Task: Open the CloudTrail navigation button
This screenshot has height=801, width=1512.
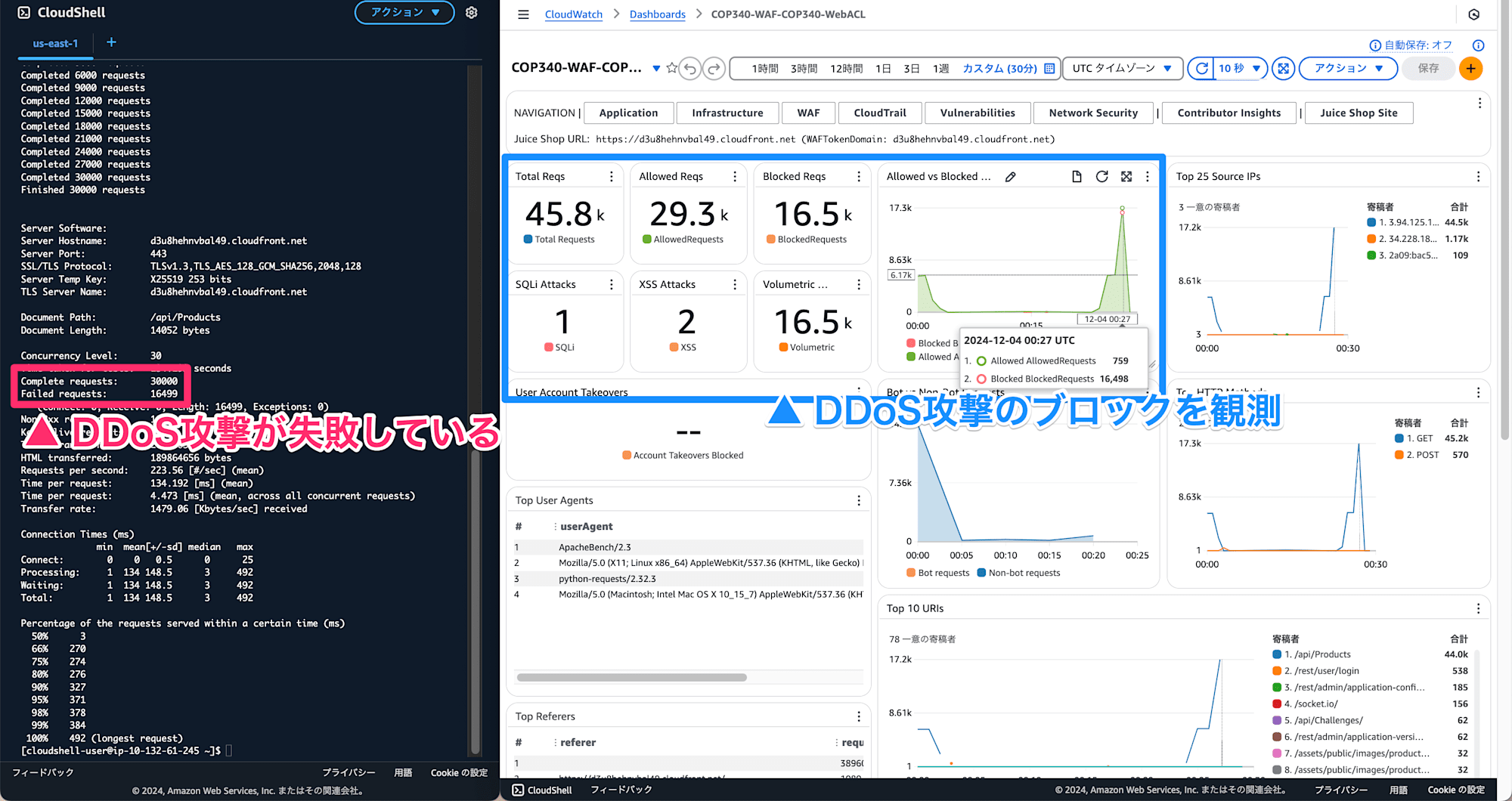Action: click(x=880, y=113)
